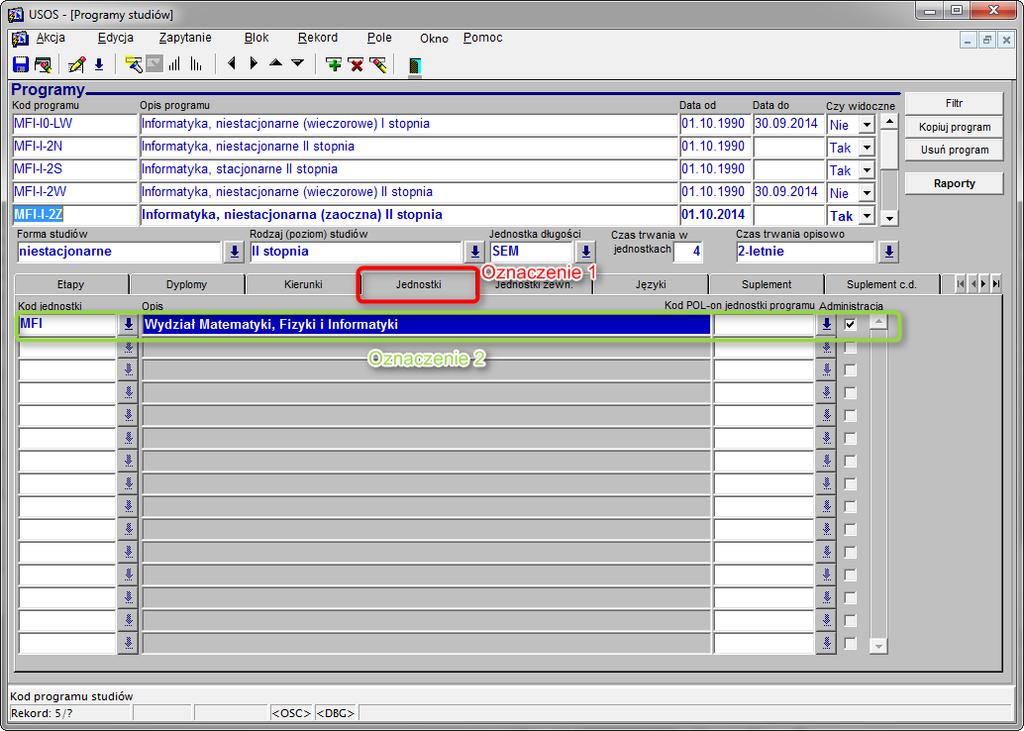
Task: Select program code MFI-I-2S
Action: [x=74, y=170]
